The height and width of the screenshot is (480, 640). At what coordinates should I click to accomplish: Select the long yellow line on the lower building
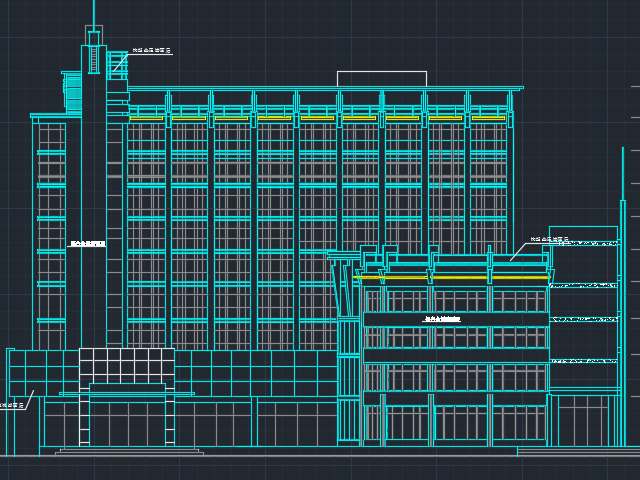coord(452,277)
